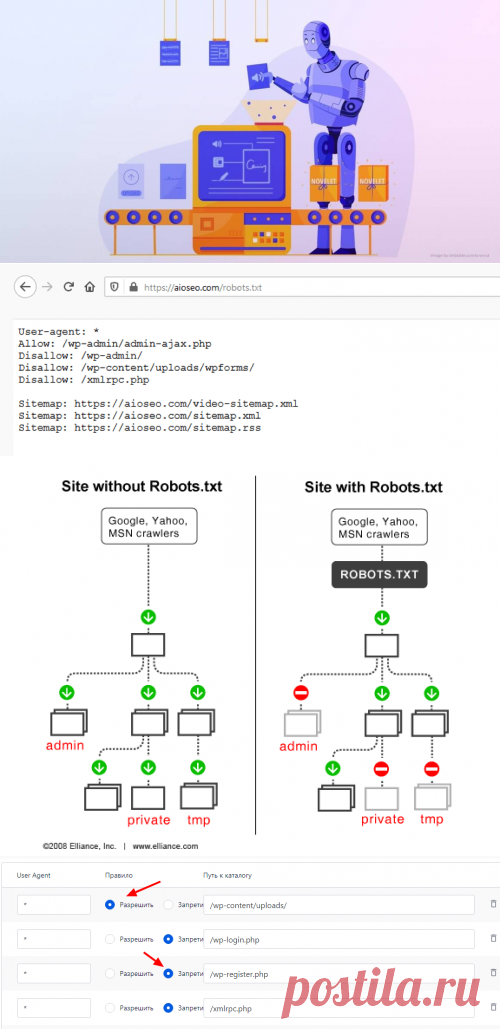Click the dark ROBOTS.TXT box in the diagram

pos(381,575)
